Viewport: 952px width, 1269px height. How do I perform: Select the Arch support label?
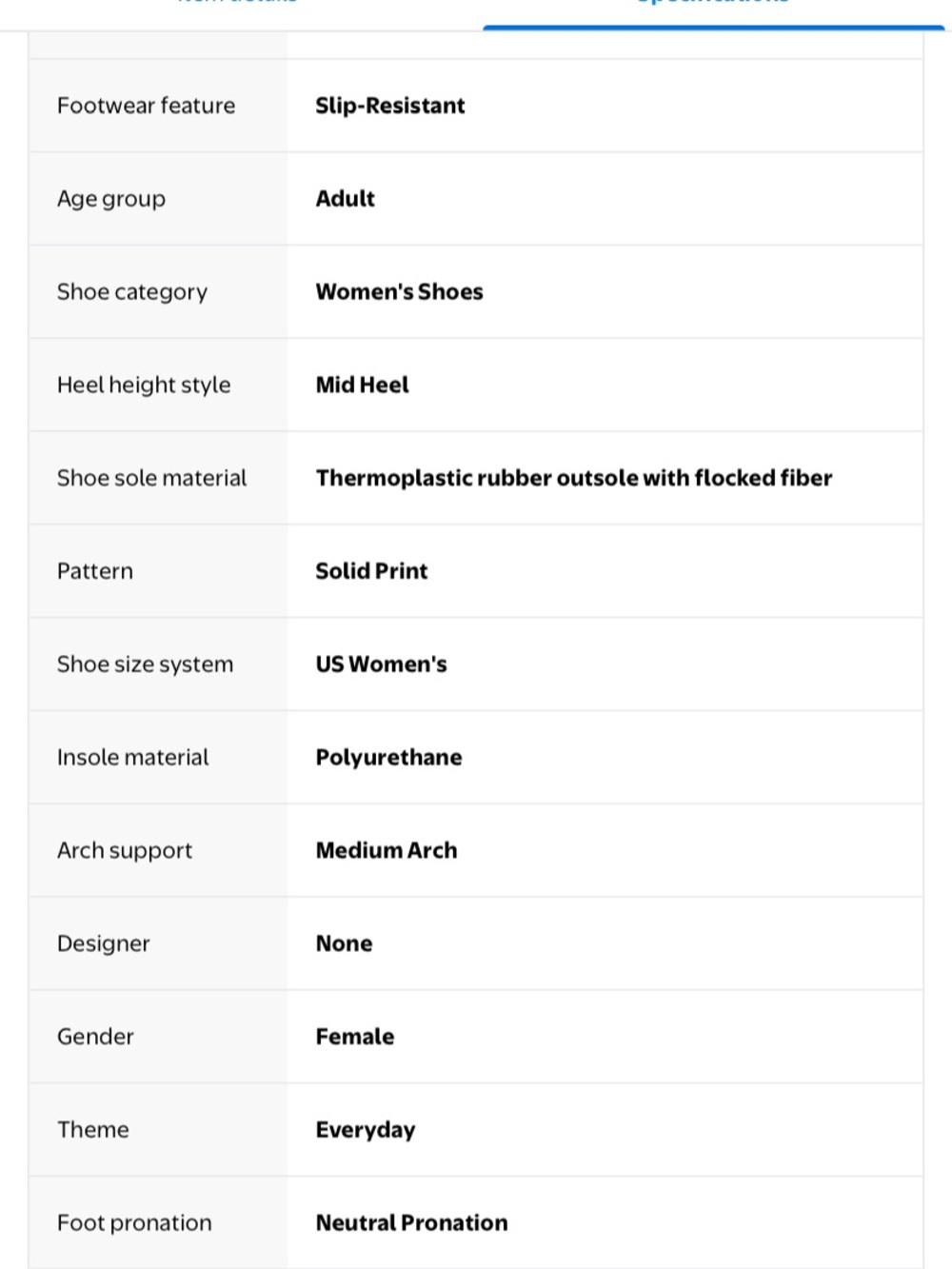point(125,851)
